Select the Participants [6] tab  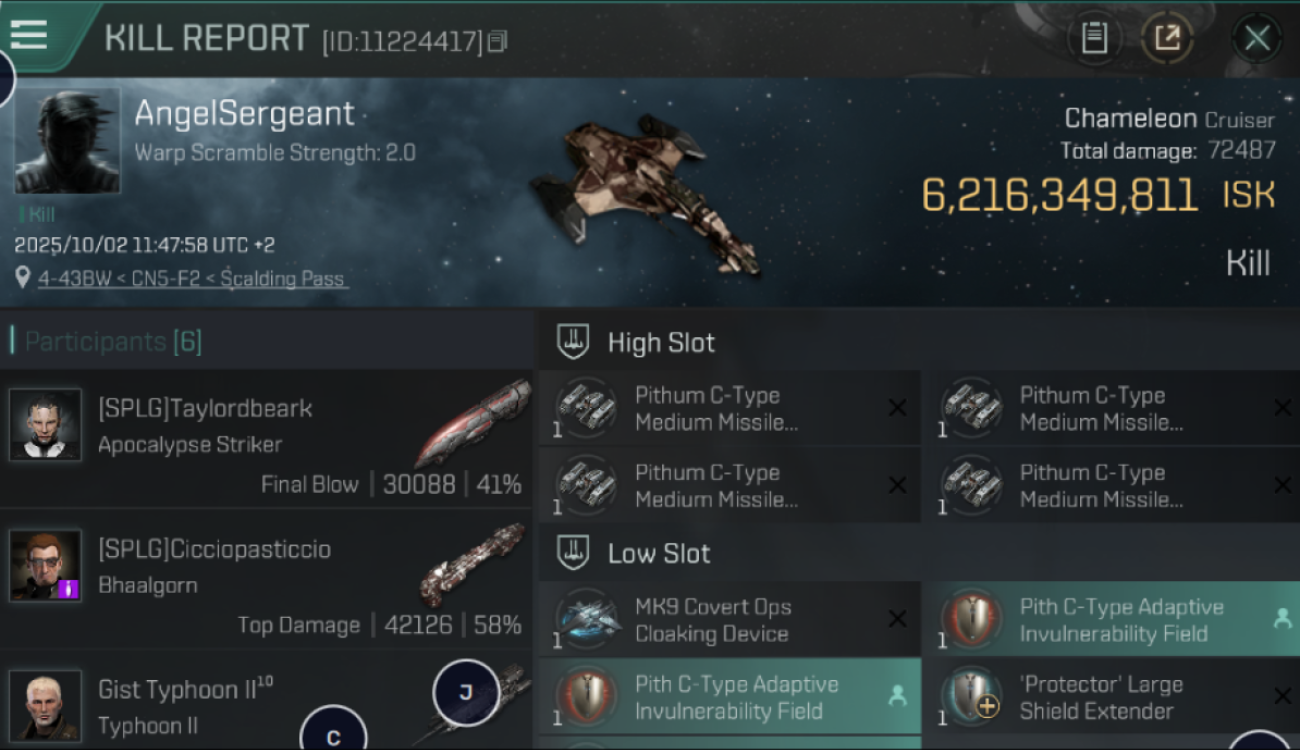click(x=113, y=342)
